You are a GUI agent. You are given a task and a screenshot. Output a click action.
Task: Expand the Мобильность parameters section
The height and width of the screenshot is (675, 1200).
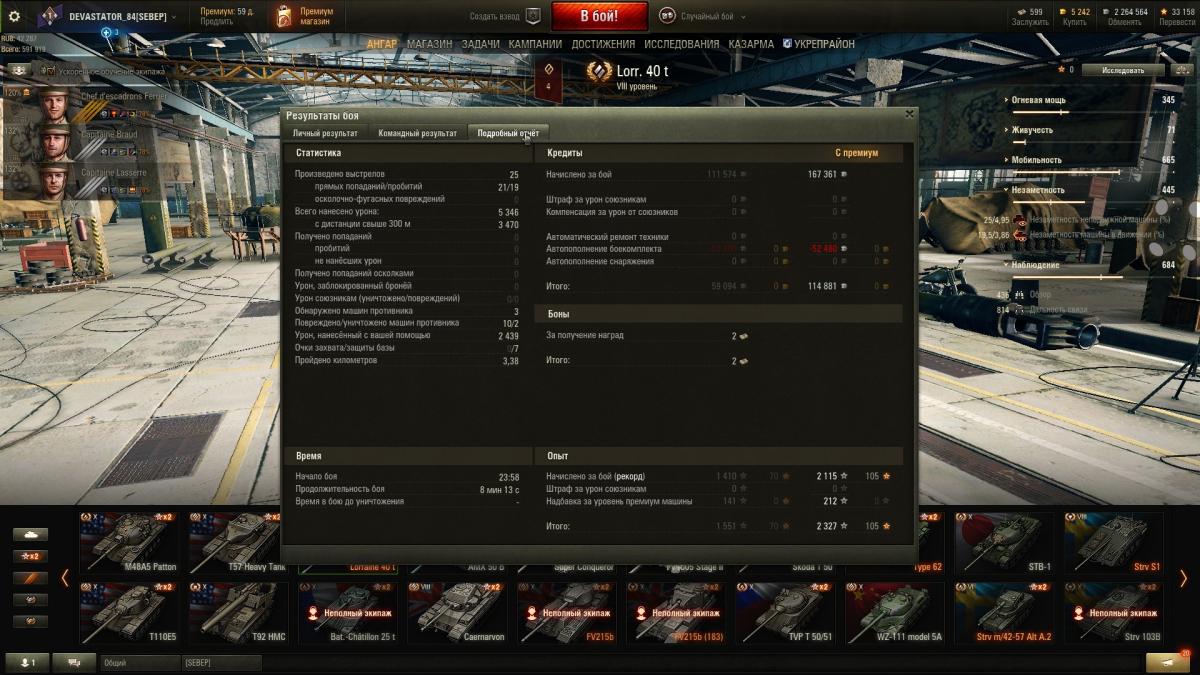coord(1090,160)
